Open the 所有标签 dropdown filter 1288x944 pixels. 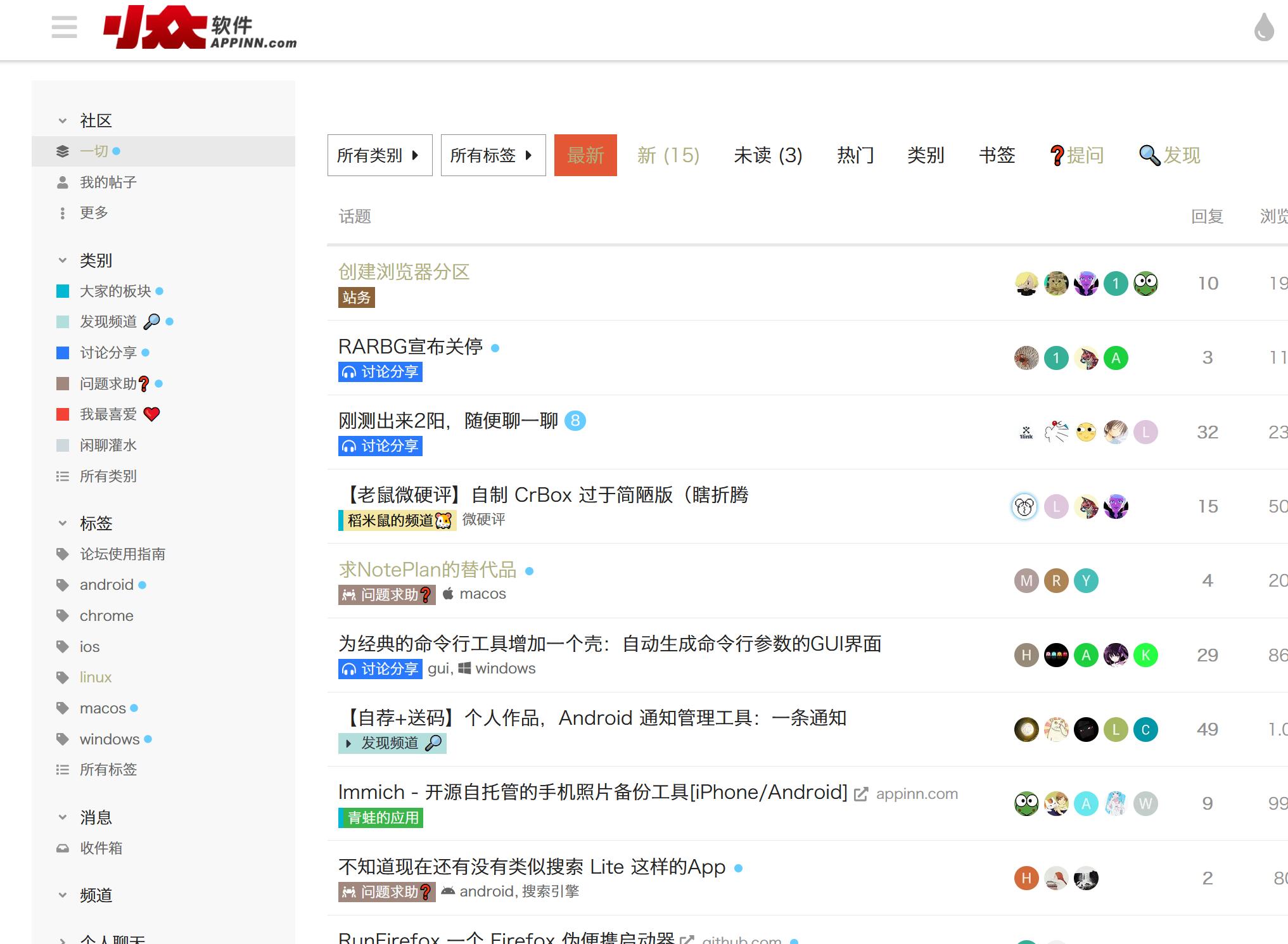[493, 155]
